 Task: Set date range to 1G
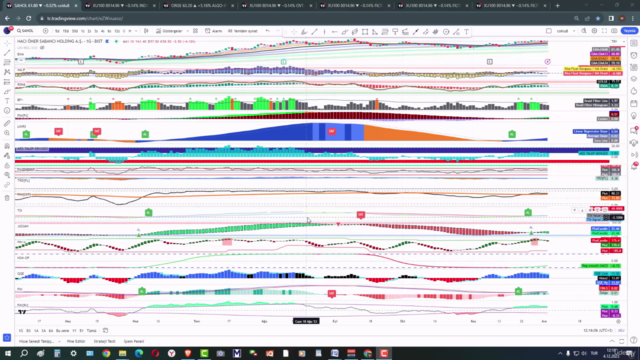tap(21, 331)
